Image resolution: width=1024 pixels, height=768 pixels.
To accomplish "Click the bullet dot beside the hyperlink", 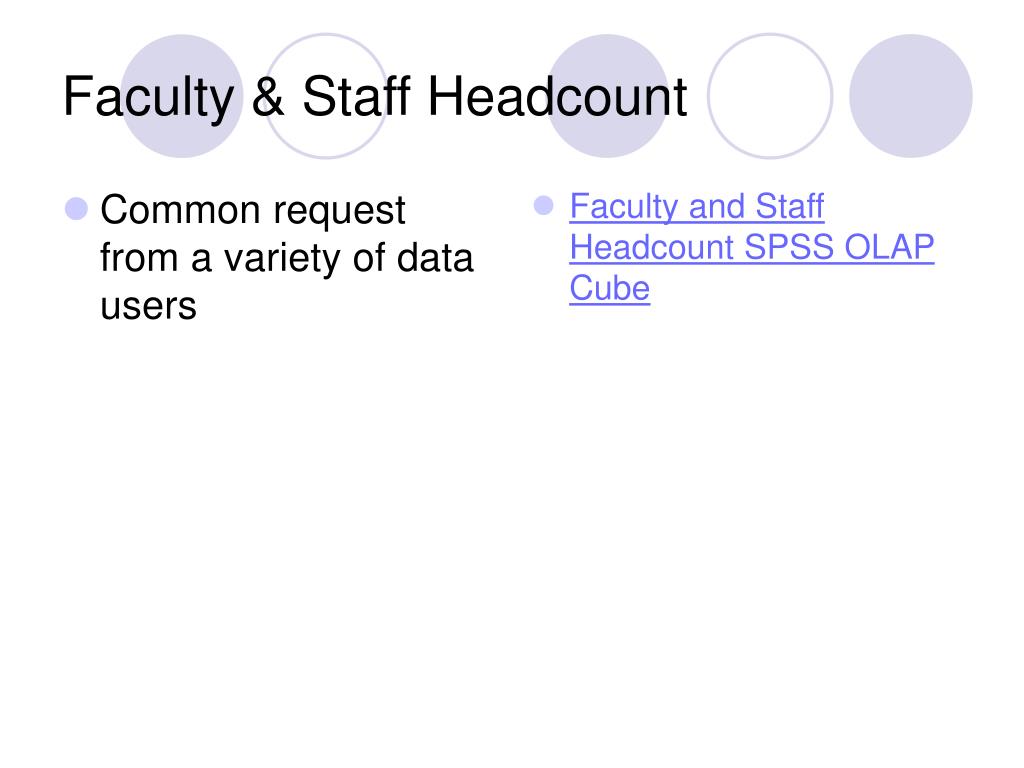I will [543, 205].
